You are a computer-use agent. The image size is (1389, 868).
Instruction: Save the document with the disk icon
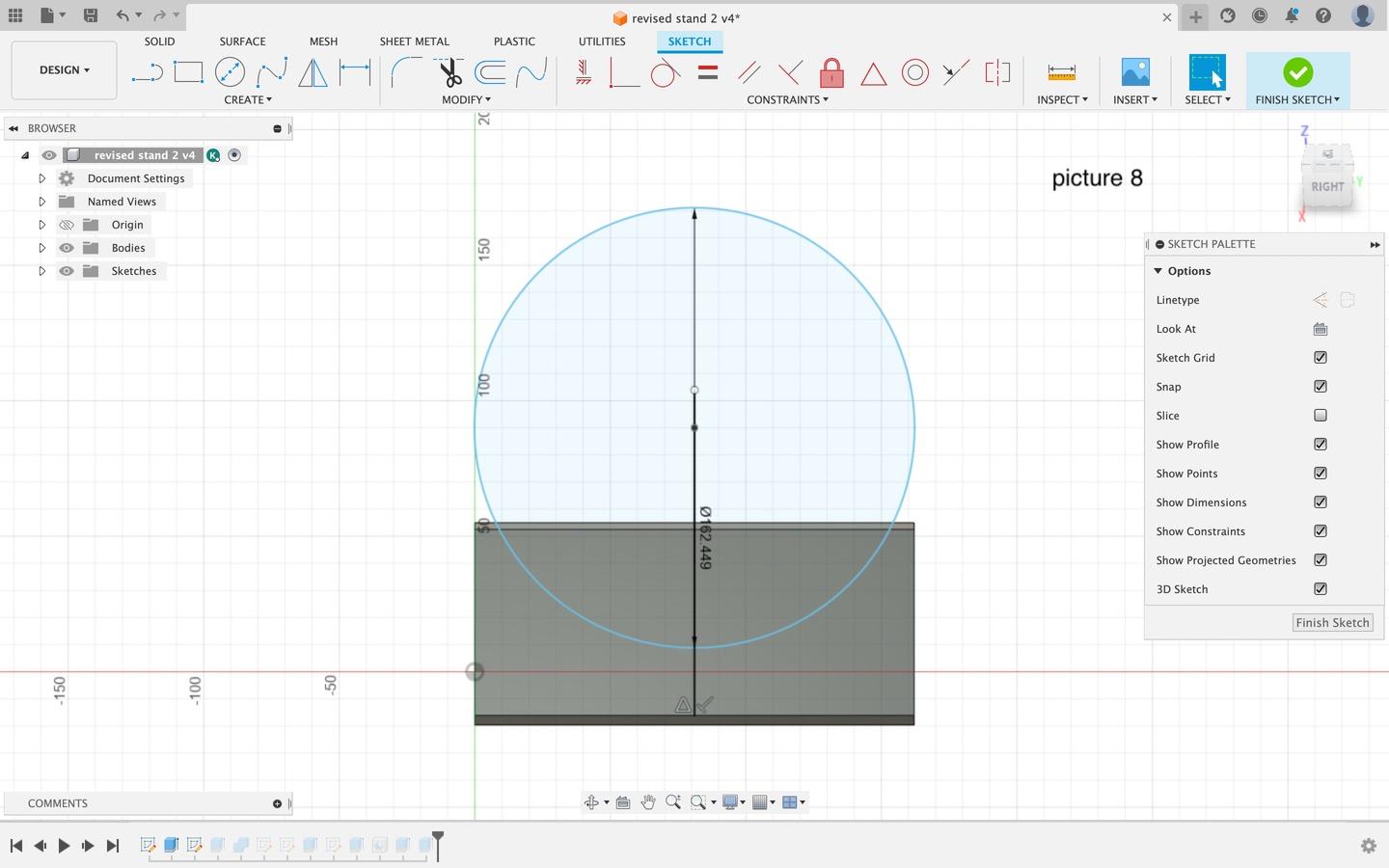[90, 16]
